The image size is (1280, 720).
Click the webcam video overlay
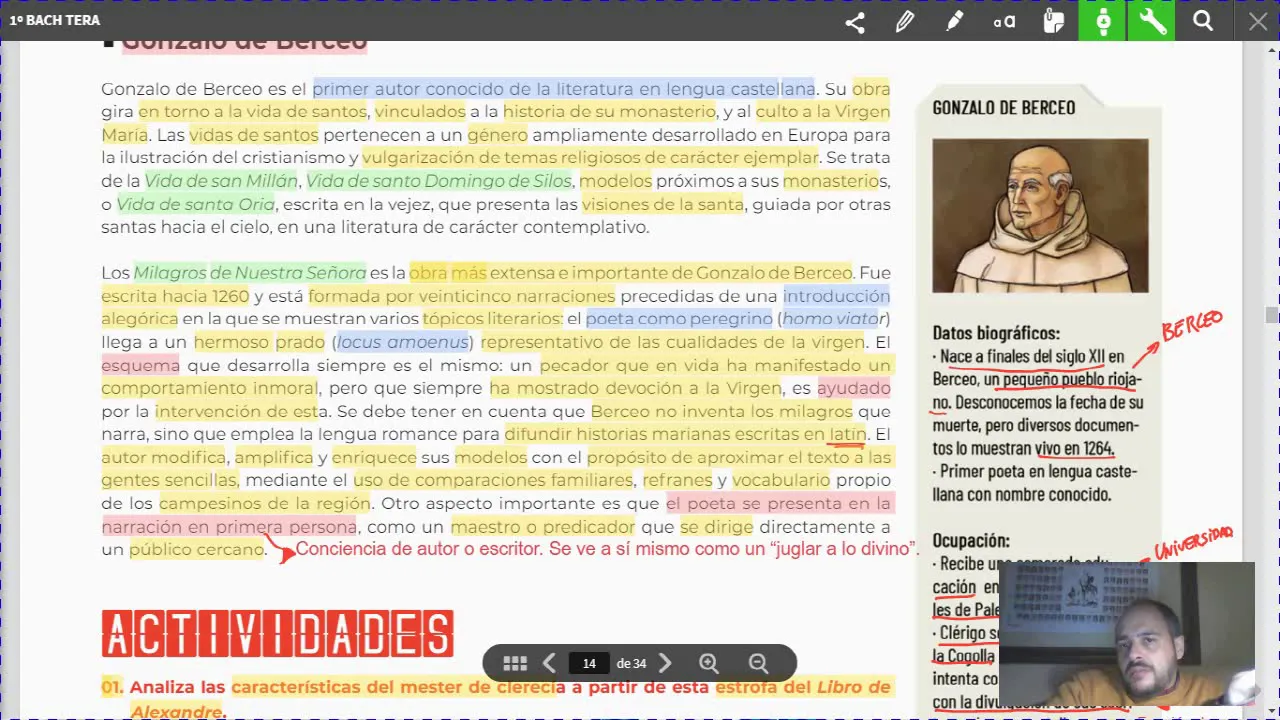tap(1126, 634)
